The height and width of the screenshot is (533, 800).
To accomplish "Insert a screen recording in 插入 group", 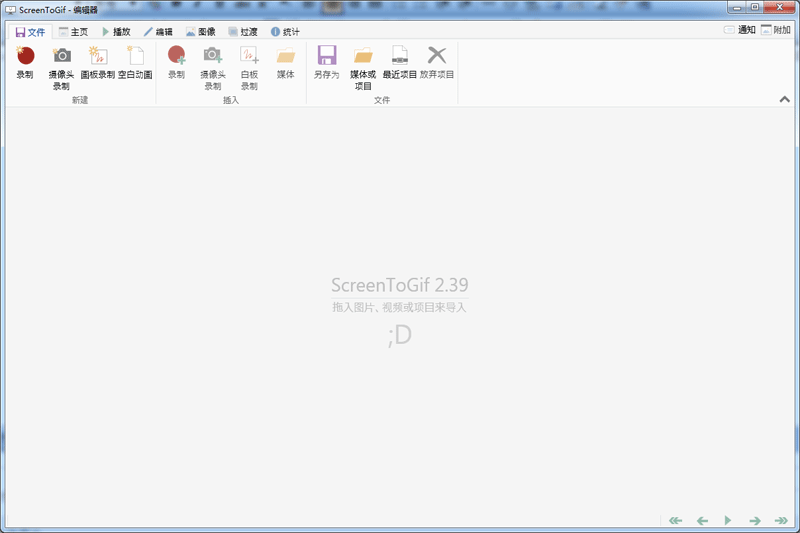I will (177, 62).
